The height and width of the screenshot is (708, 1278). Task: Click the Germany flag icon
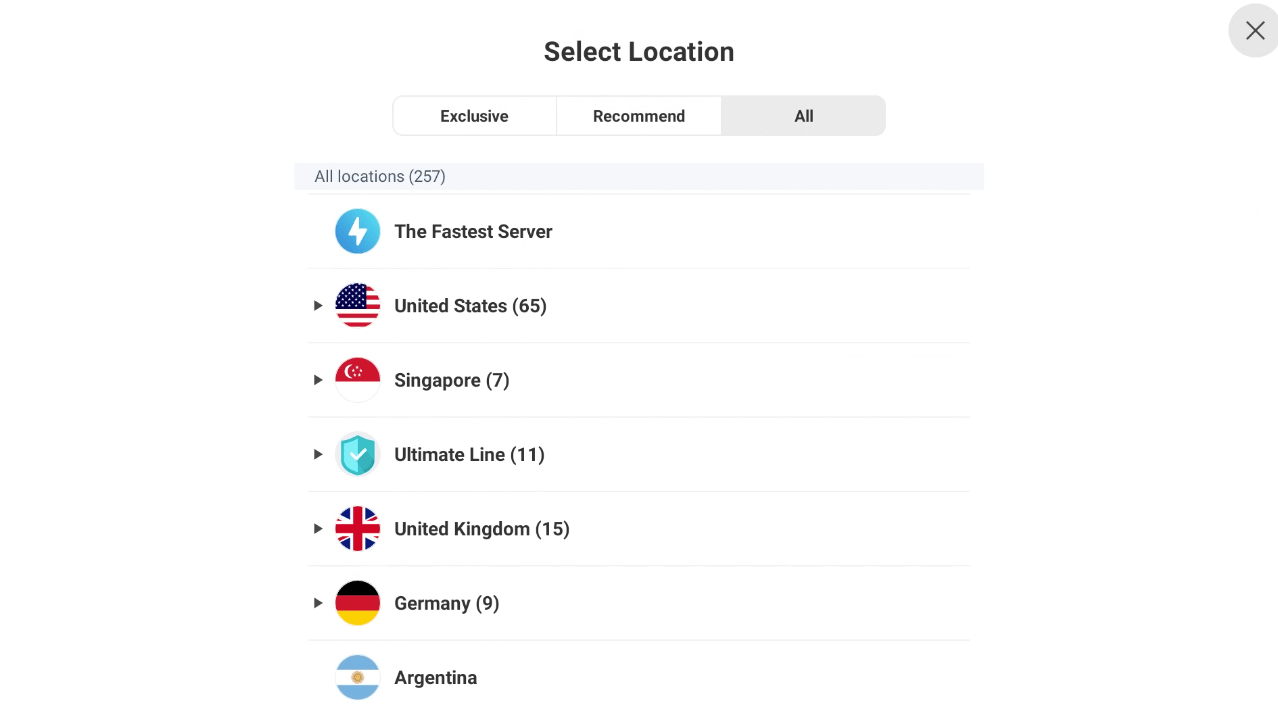pos(357,603)
